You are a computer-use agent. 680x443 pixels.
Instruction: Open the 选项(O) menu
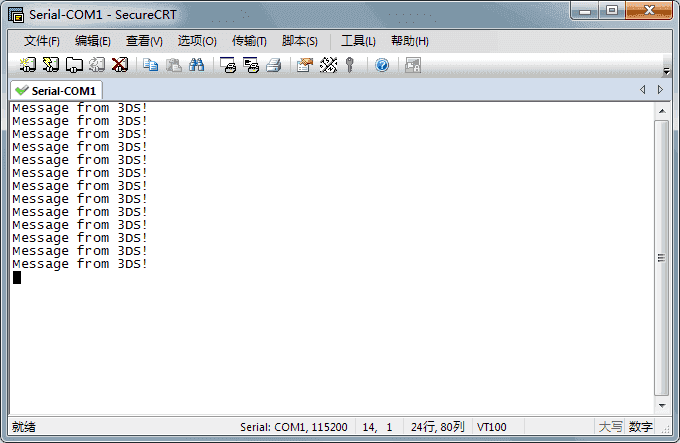tap(197, 41)
